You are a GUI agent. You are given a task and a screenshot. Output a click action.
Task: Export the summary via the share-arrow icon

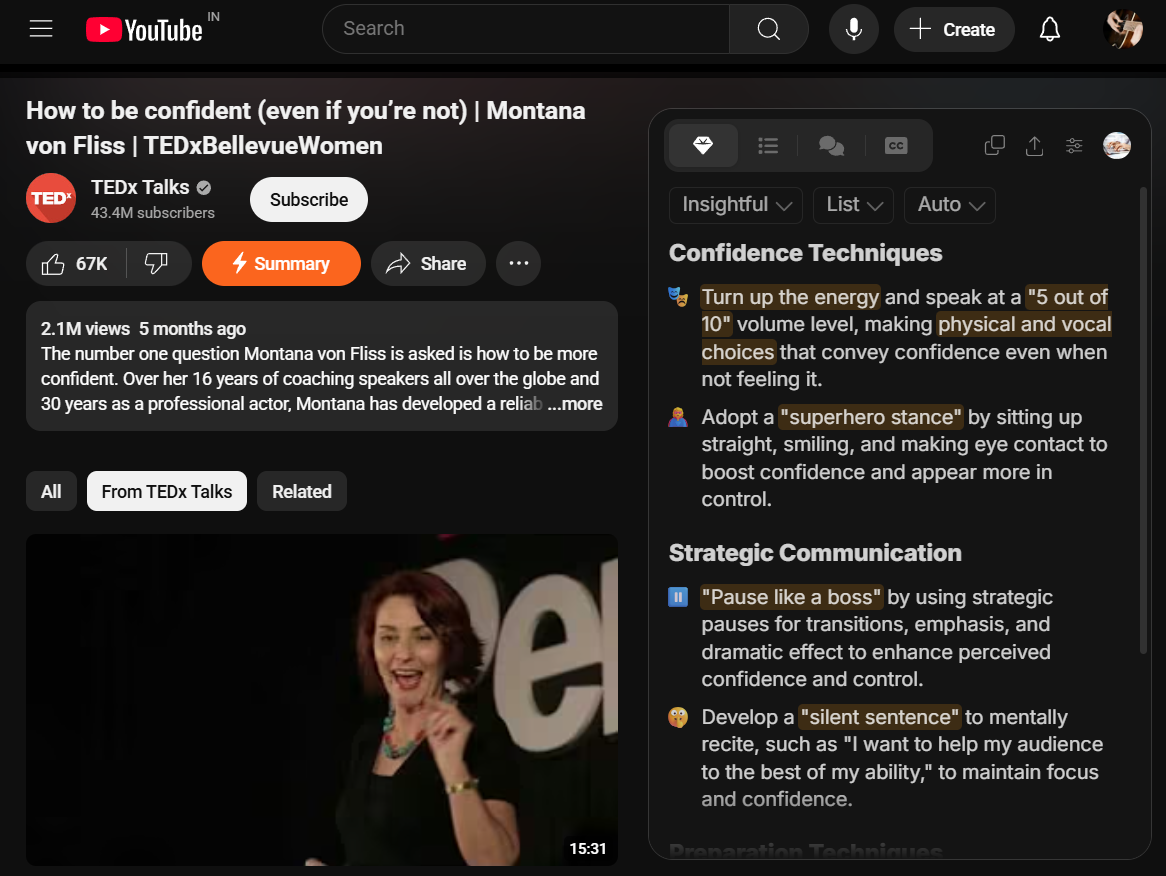tap(1034, 145)
